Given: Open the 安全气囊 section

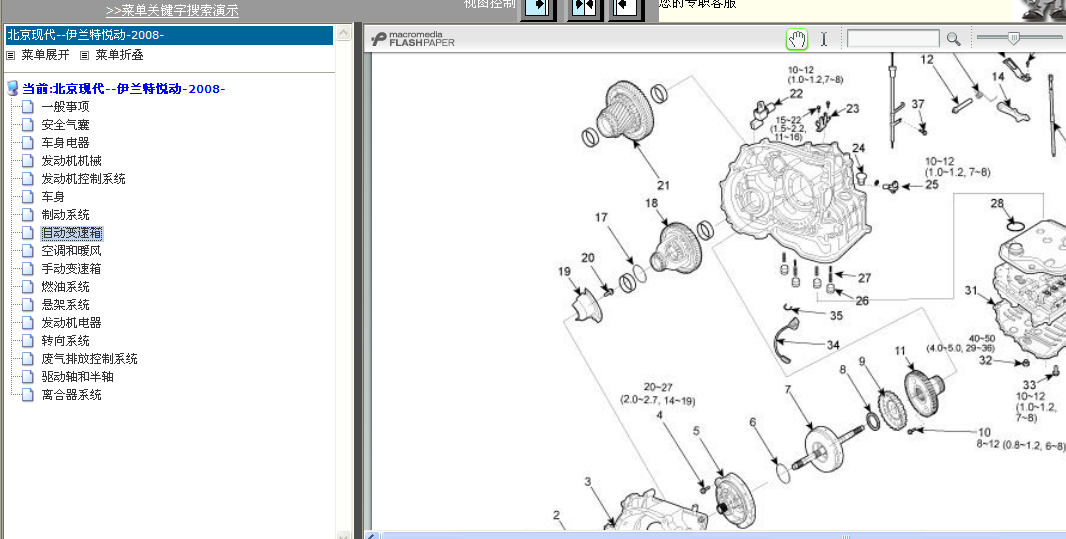Looking at the screenshot, I should tap(65, 125).
